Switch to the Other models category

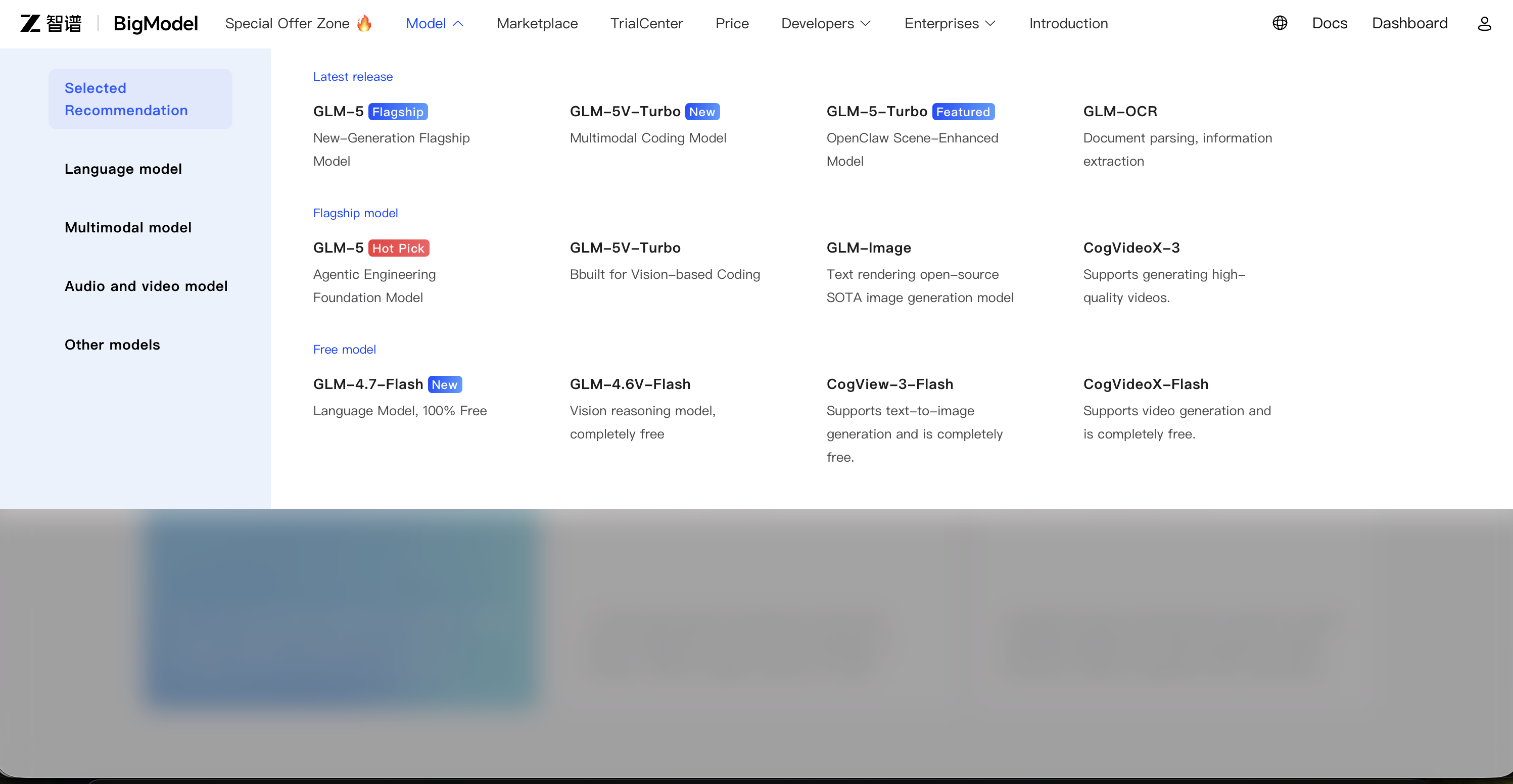tap(112, 345)
